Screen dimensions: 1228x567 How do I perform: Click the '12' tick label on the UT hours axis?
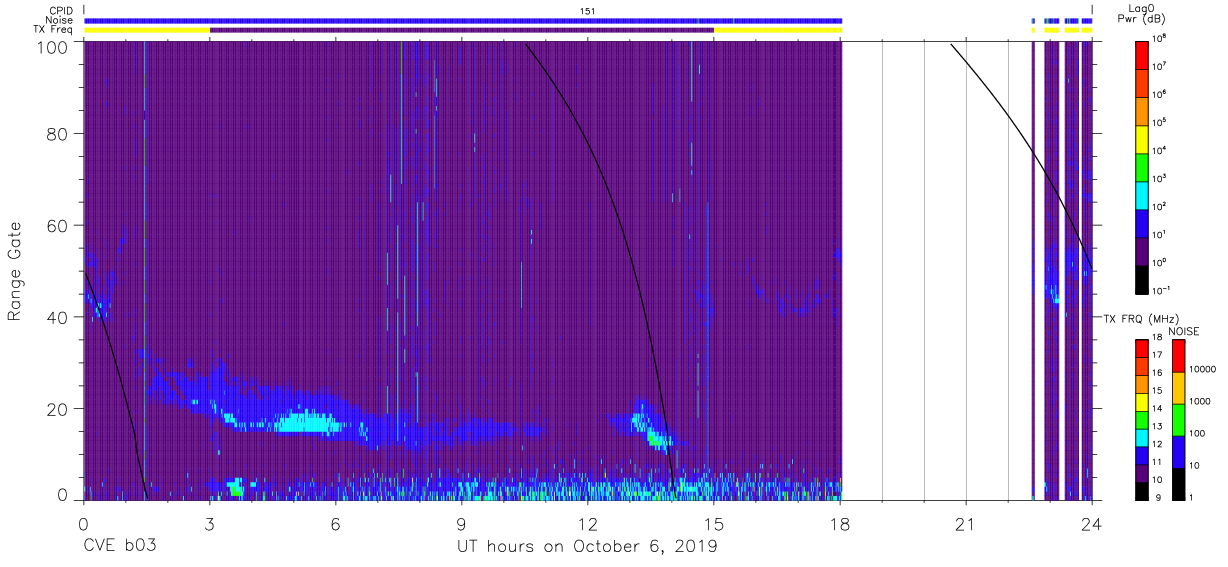coord(587,522)
